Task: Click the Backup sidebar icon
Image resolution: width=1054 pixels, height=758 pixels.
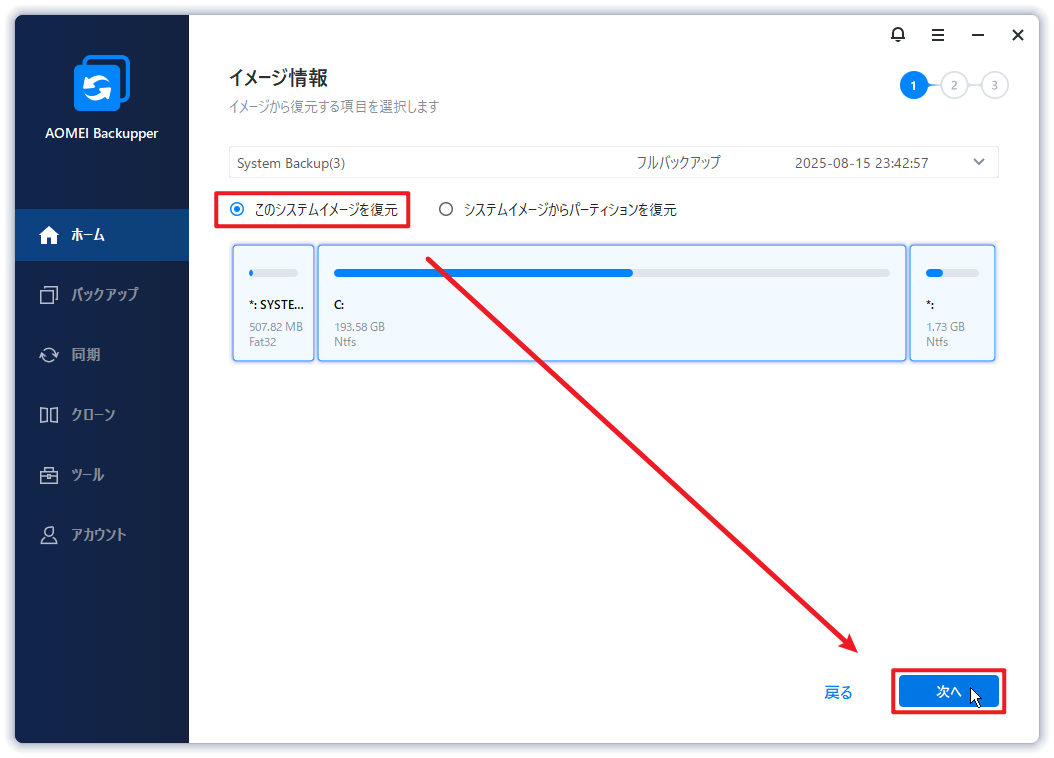Action: 48,294
